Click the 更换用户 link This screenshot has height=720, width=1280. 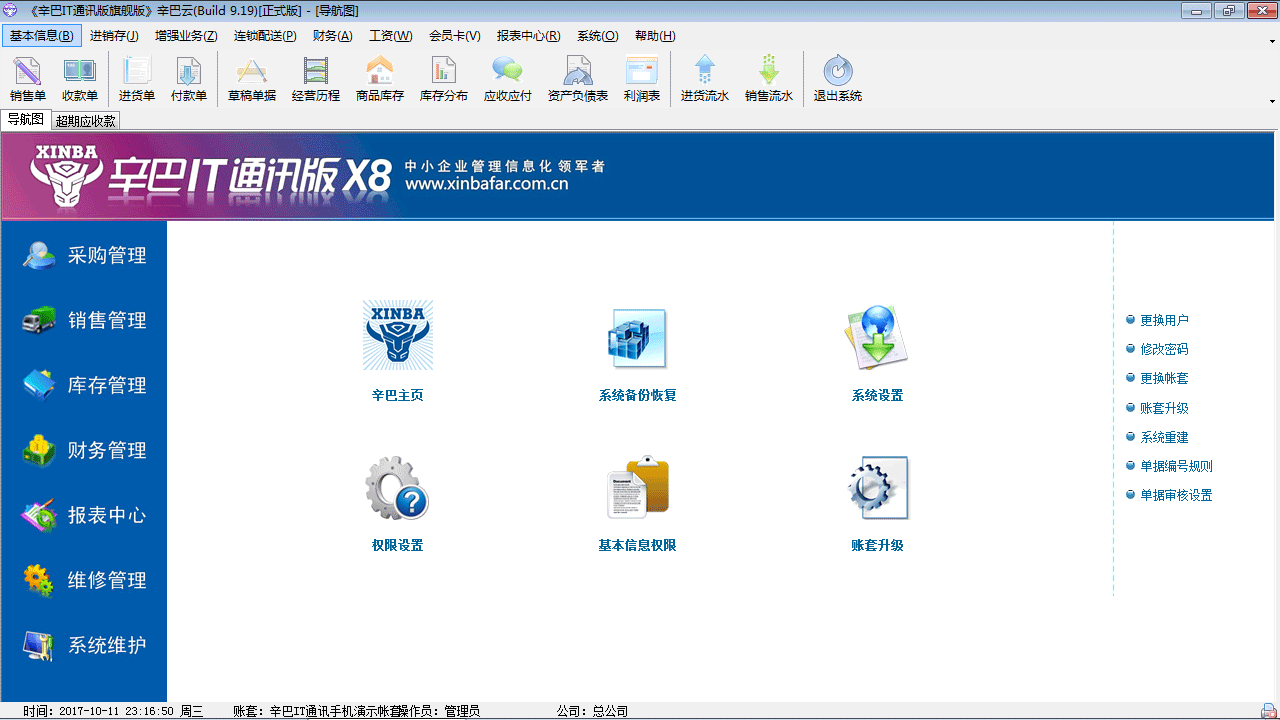coord(1164,321)
